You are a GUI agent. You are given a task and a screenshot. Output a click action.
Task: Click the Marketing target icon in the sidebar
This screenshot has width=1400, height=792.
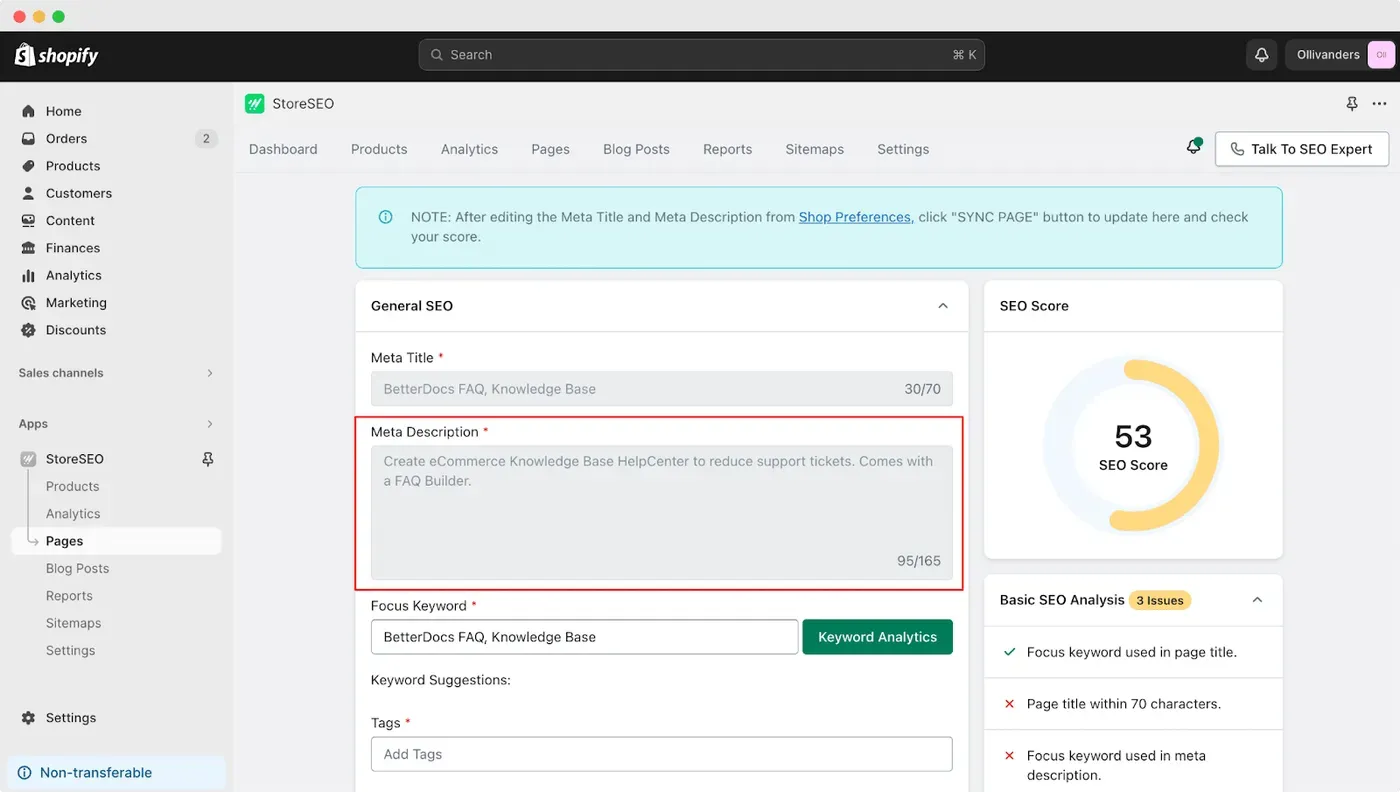click(28, 302)
